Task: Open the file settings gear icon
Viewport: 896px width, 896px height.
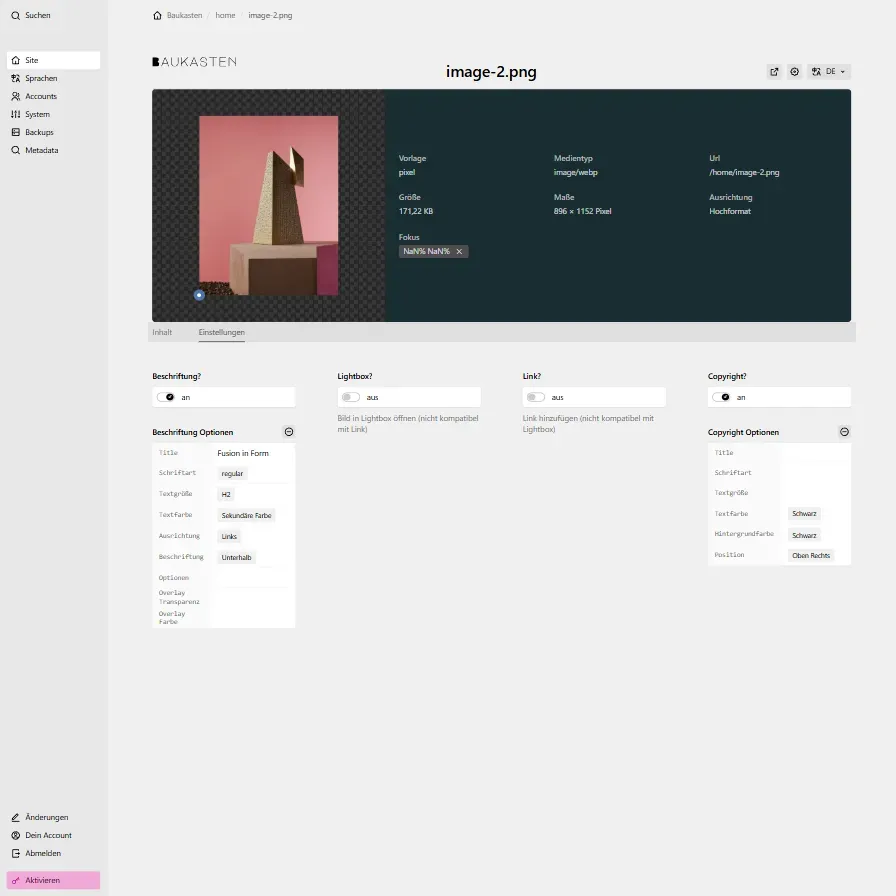Action: tap(794, 71)
